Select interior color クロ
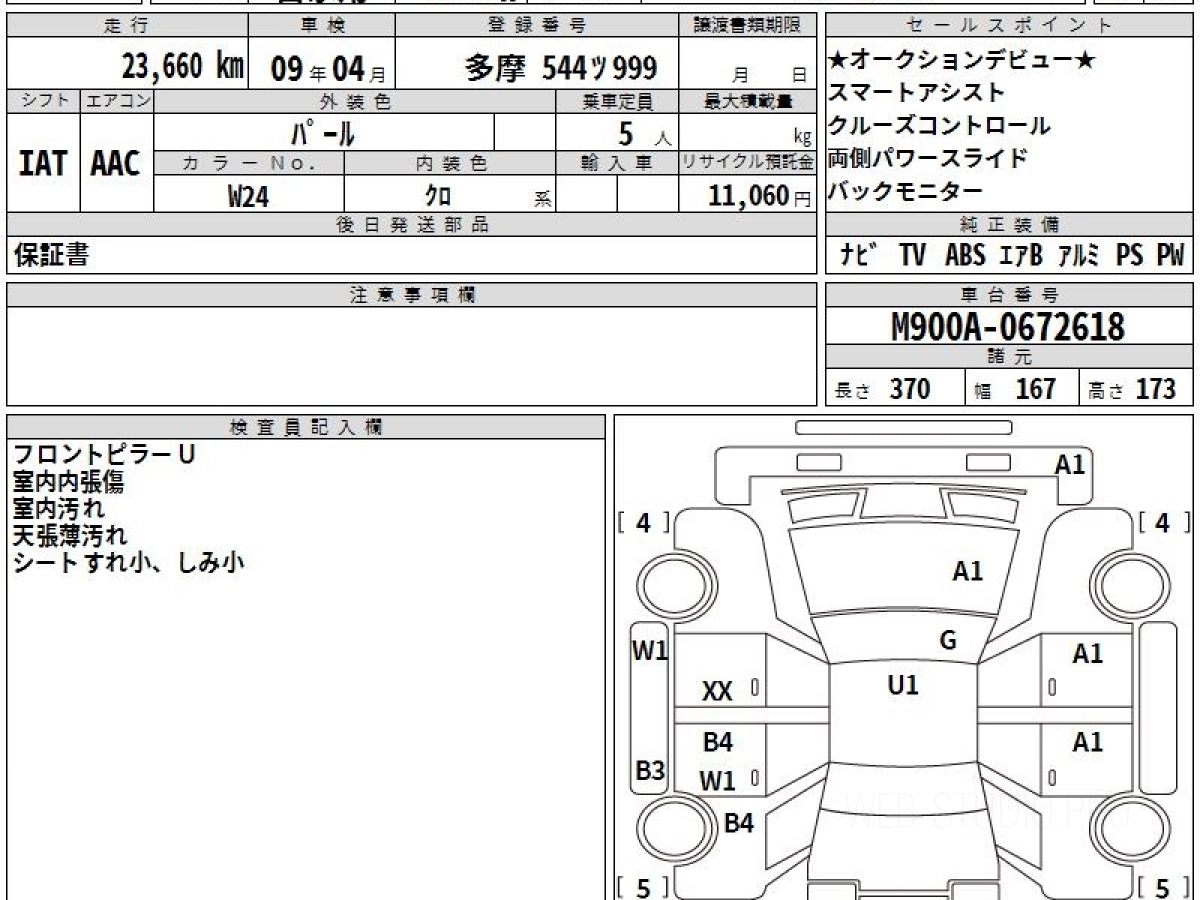 pos(438,196)
